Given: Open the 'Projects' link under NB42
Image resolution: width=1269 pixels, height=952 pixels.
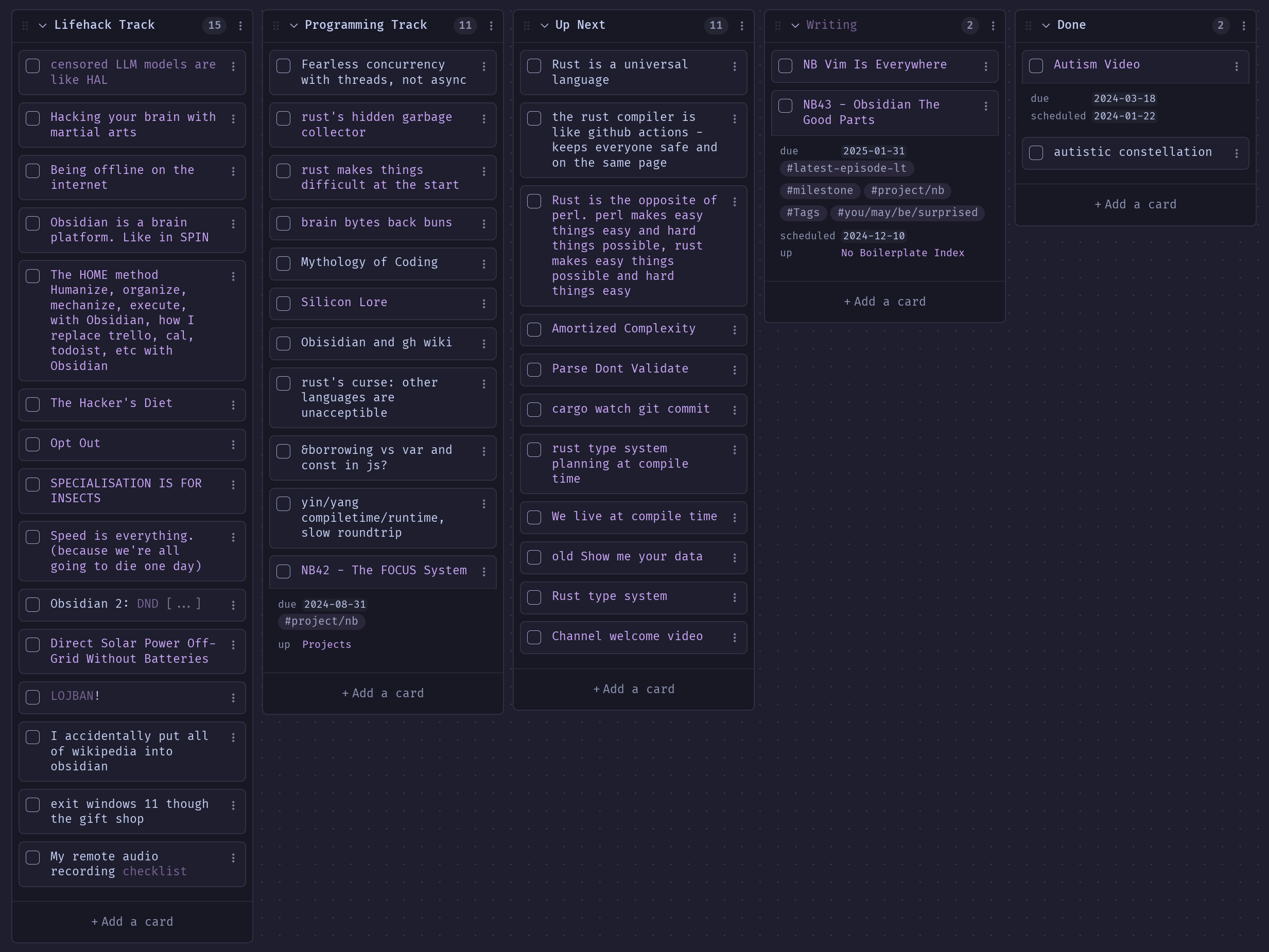Looking at the screenshot, I should (x=326, y=645).
